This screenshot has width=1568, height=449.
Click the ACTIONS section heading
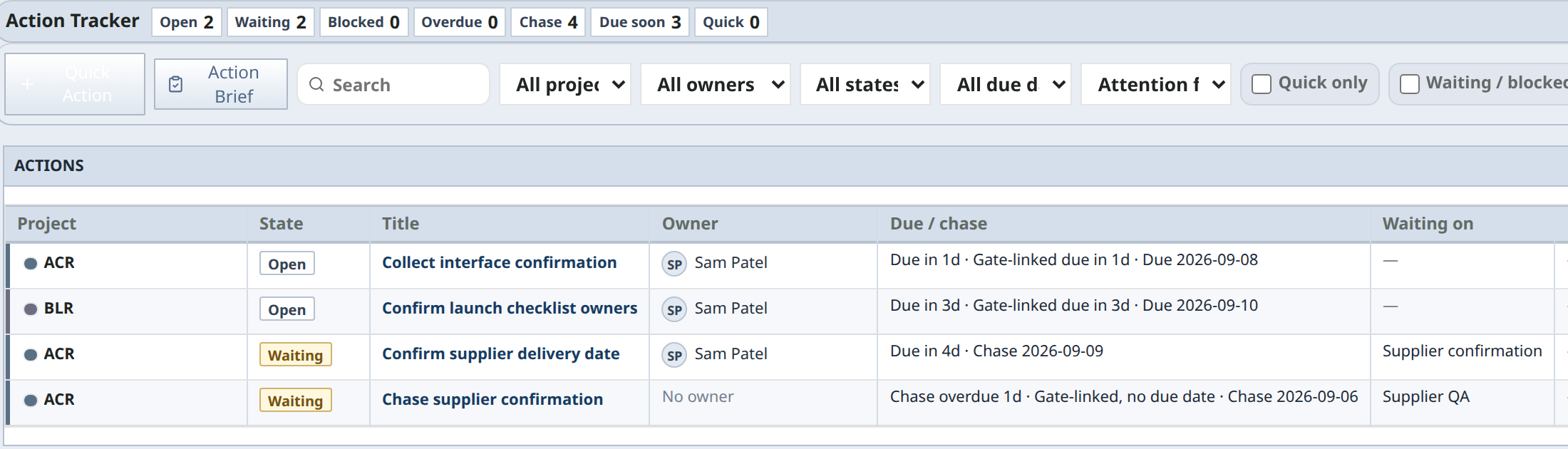tap(48, 165)
